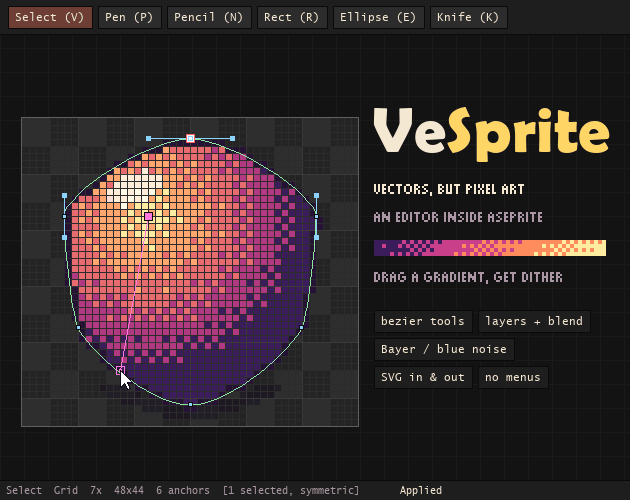Screen dimensions: 630x500
Task: Click "[1 selected, symmetric]" status text
Action: (x=291, y=490)
